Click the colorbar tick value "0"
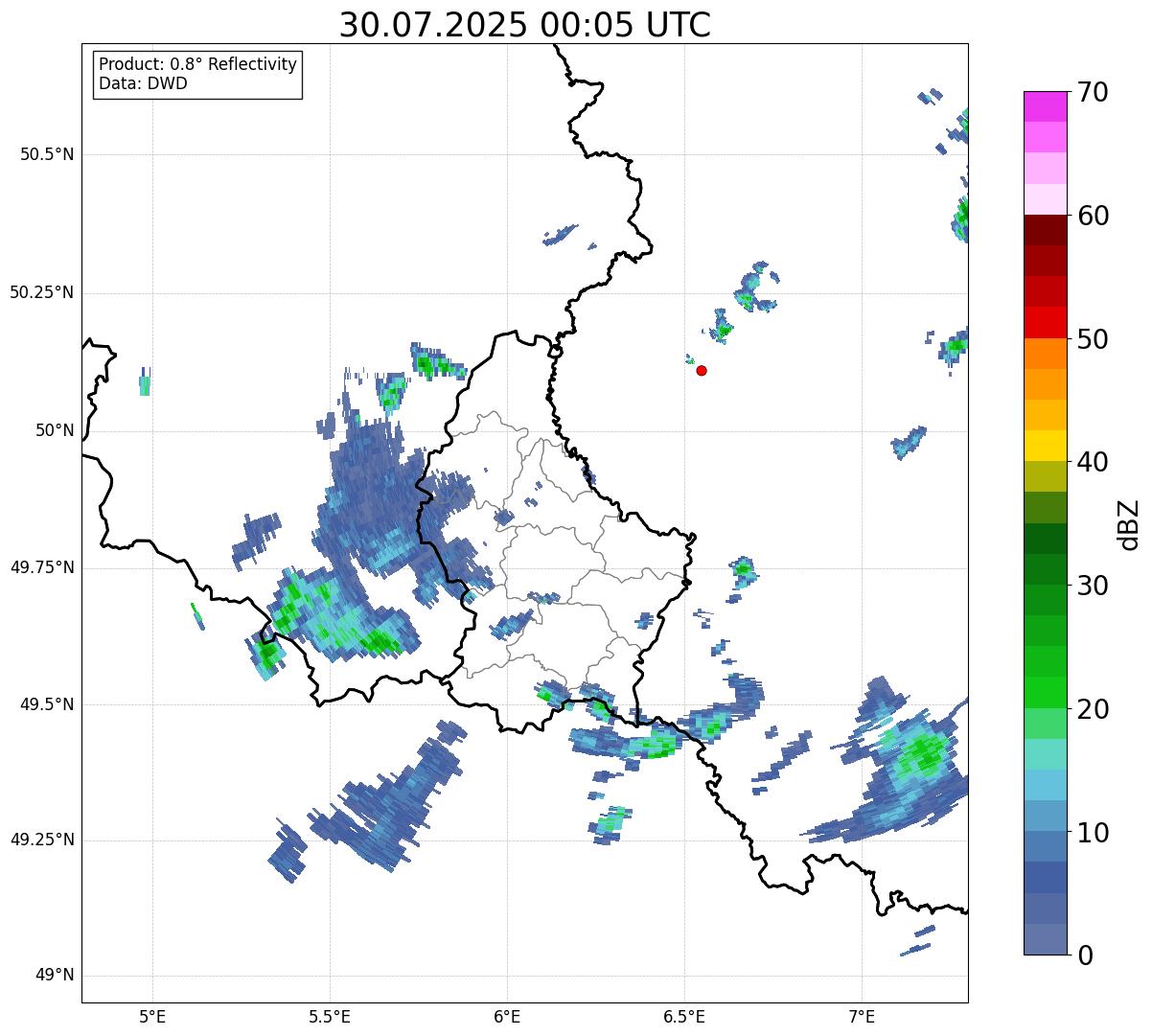Viewport: 1152px width, 1036px height. click(1085, 955)
